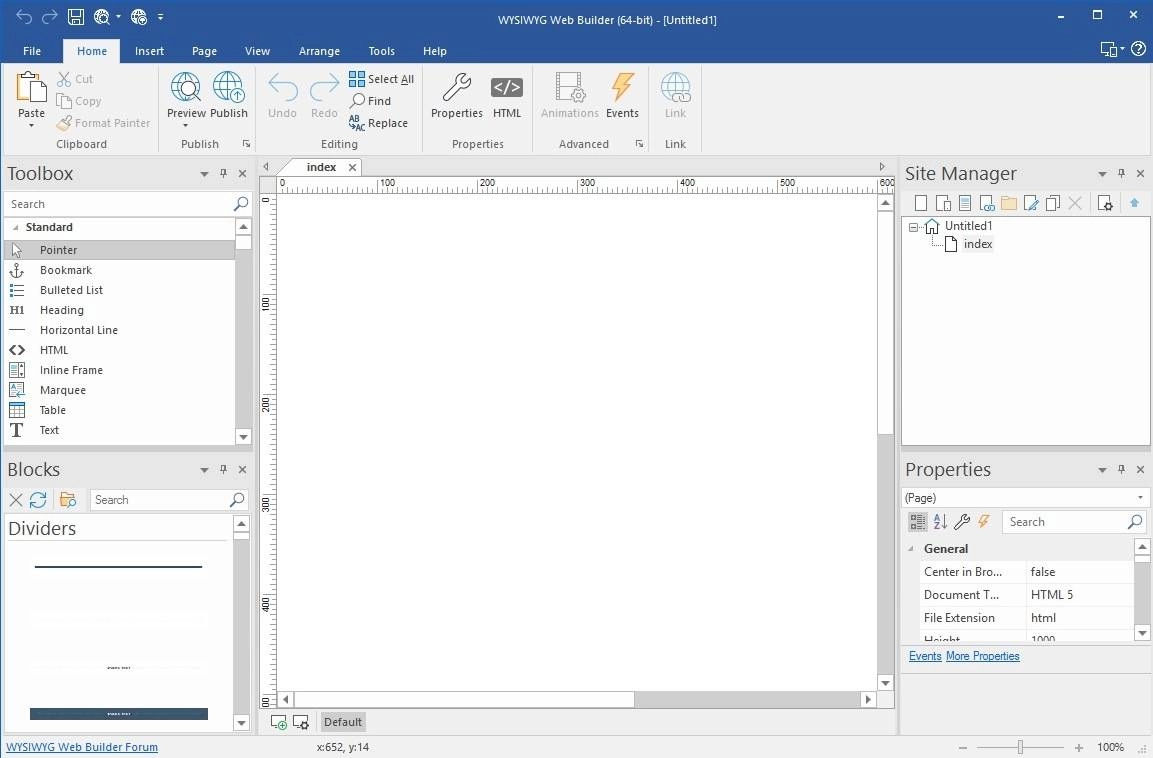1153x758 pixels.
Task: Select index page in Site Manager tree
Action: point(977,244)
